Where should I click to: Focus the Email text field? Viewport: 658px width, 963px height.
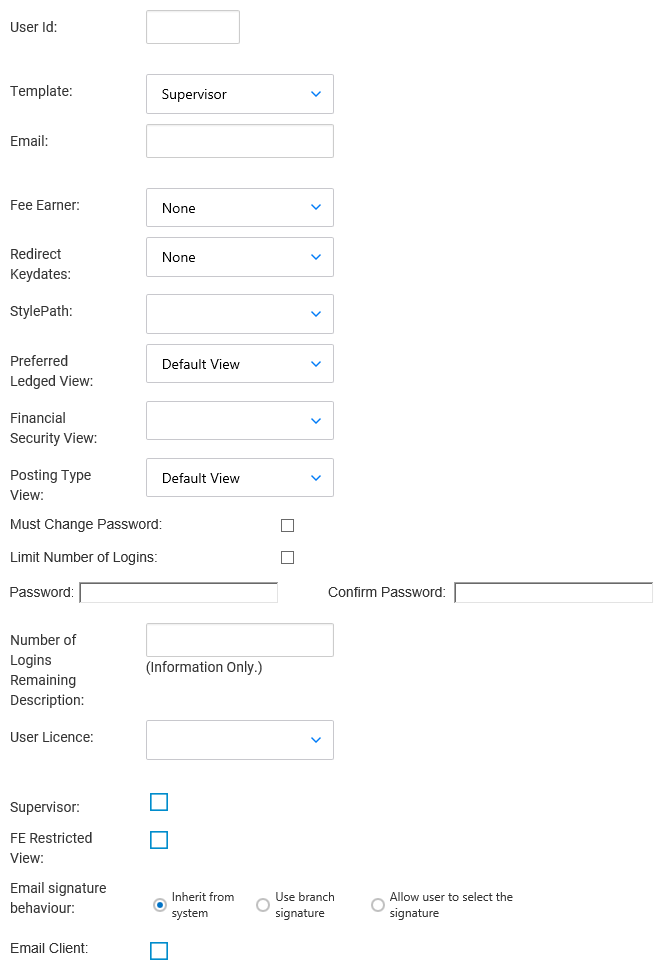240,141
